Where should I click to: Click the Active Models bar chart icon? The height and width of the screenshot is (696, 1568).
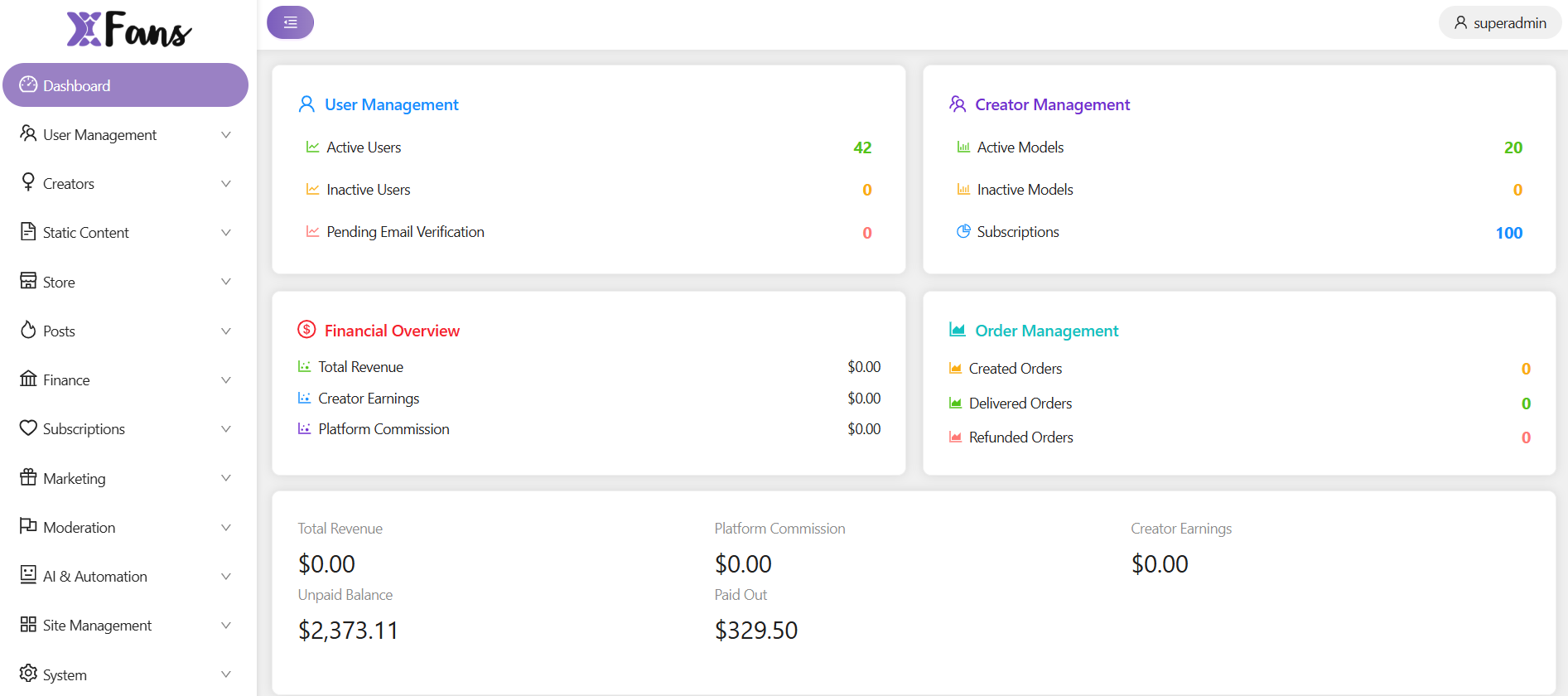pyautogui.click(x=963, y=147)
